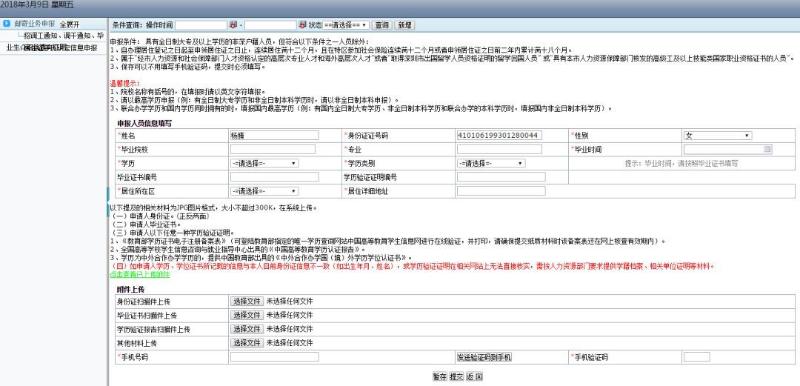Image resolution: width=800 pixels, height=386 pixels.
Task: Expand the 学历 请选择 dropdown
Action: tap(264, 163)
